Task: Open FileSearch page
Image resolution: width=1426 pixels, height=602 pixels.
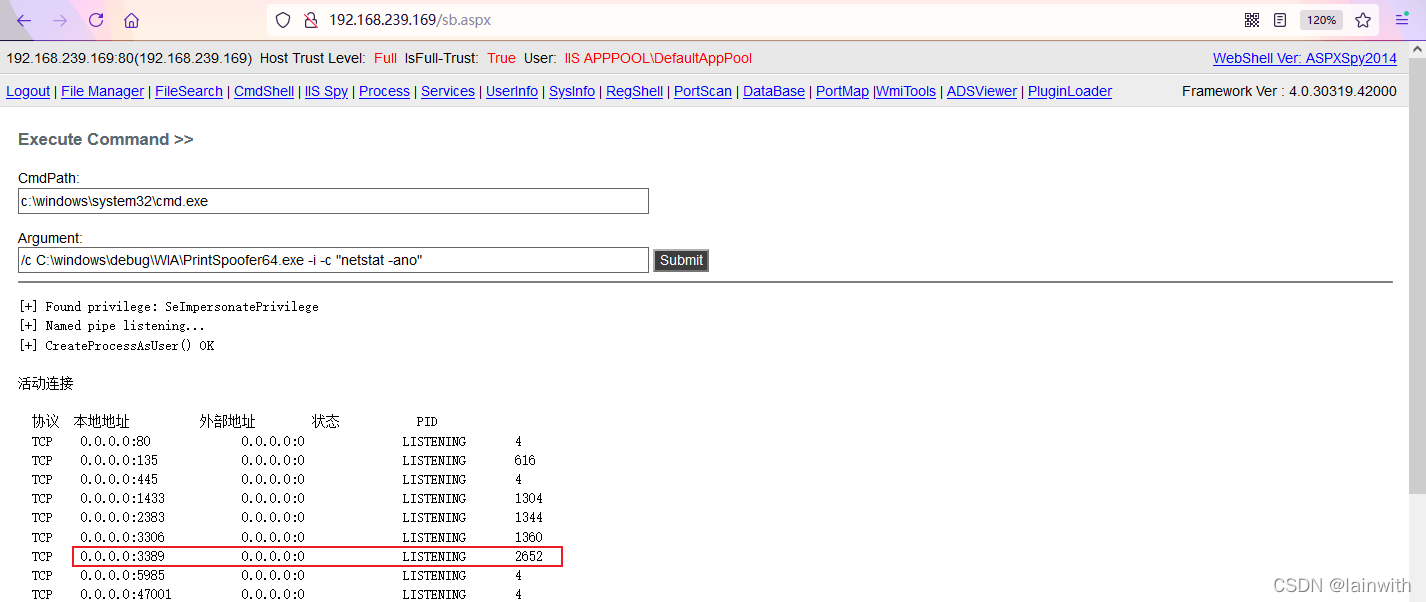Action: coord(189,91)
